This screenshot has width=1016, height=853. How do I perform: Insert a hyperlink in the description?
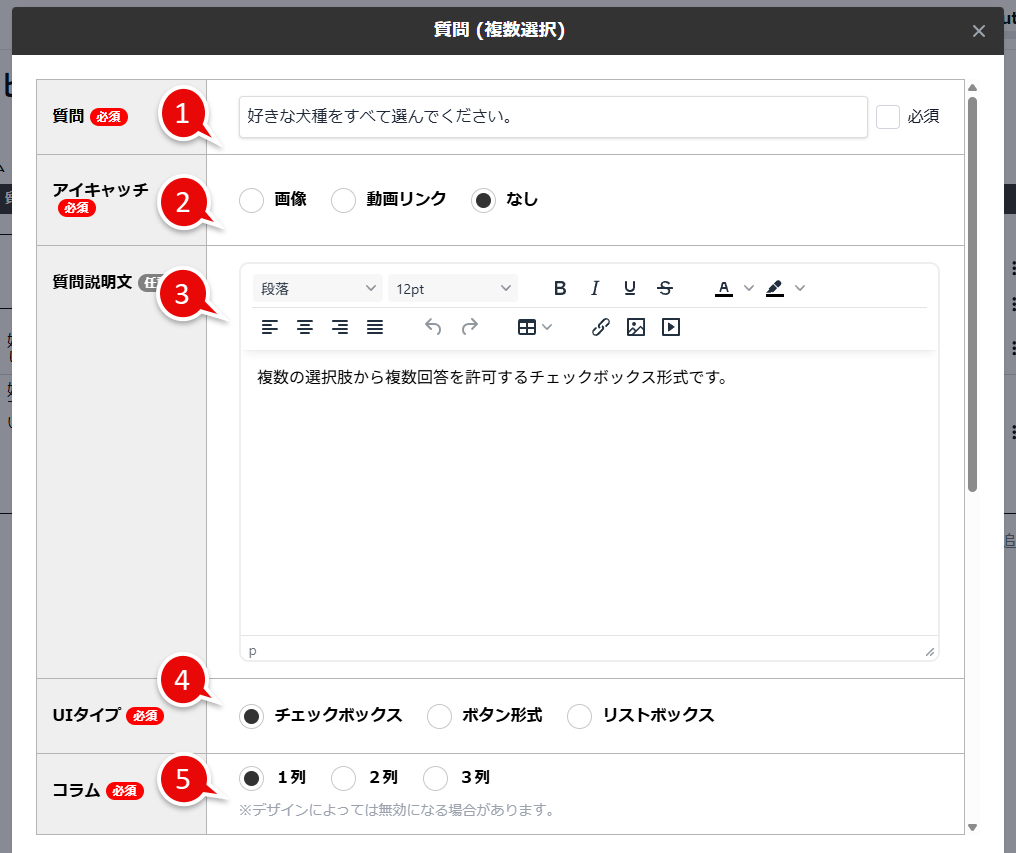point(601,327)
